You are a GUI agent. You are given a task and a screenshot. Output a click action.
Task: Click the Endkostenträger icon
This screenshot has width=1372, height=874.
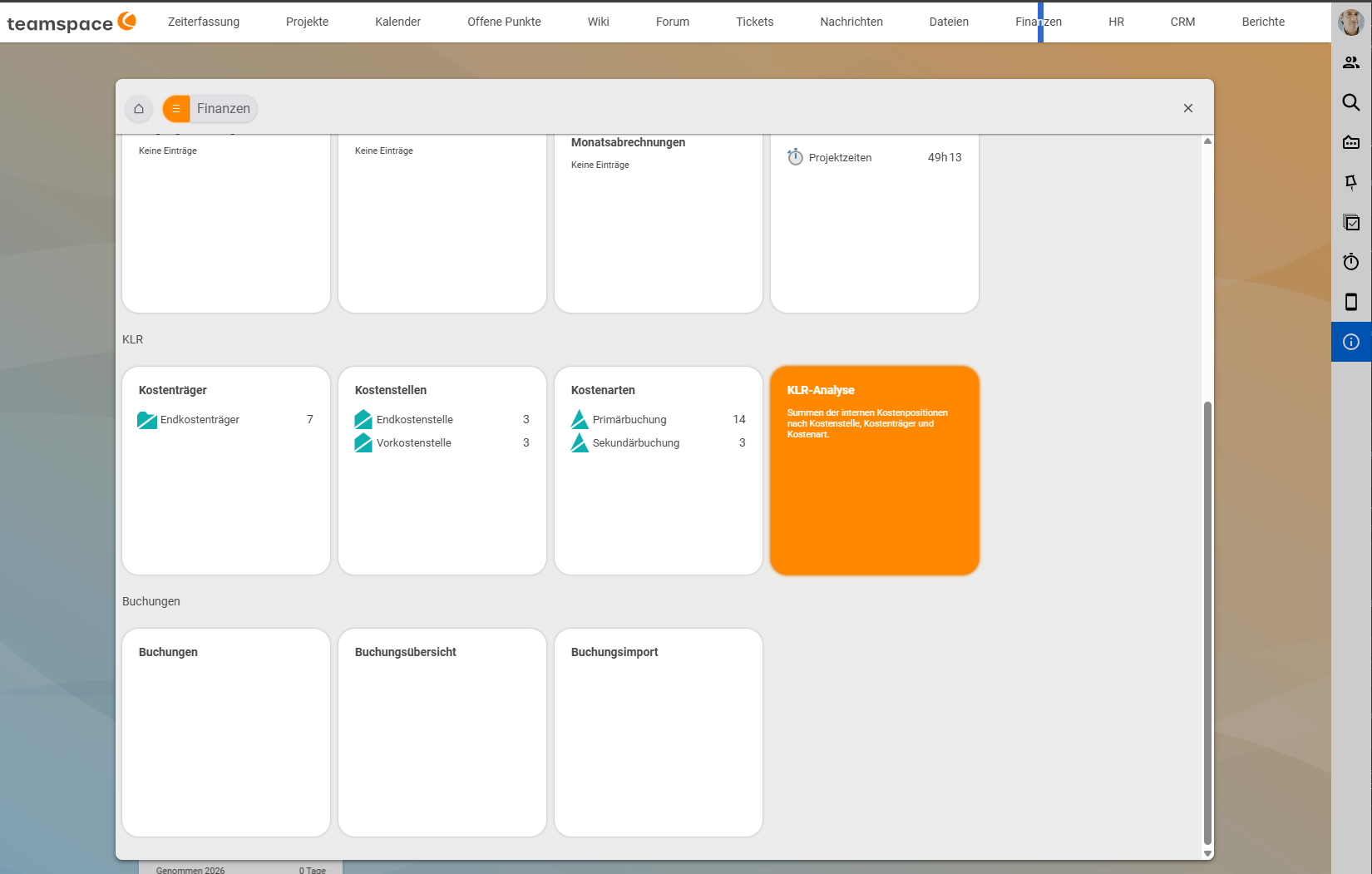(147, 420)
